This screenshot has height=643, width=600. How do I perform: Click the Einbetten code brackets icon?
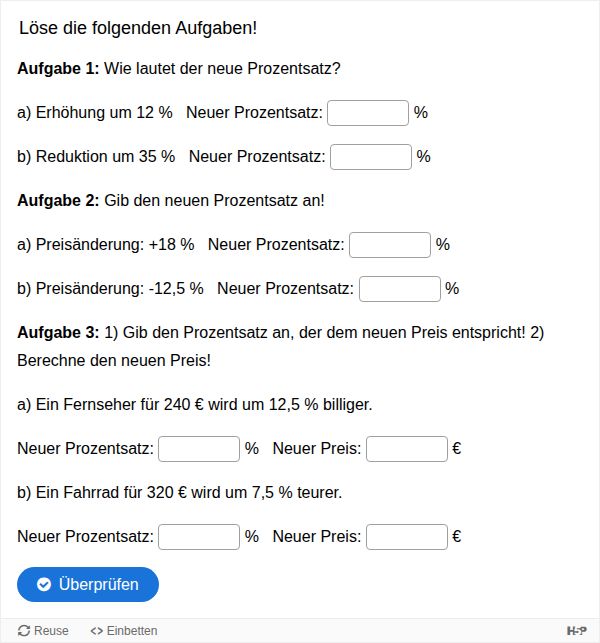[96, 631]
